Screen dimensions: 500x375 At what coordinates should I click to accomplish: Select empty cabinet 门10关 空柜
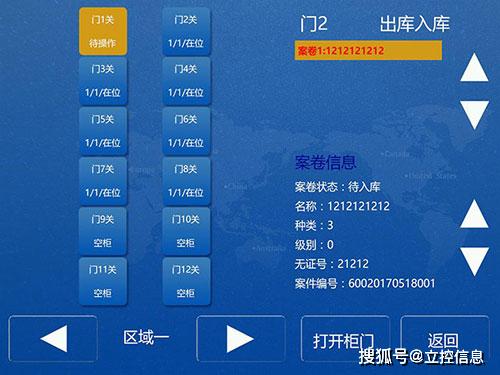click(186, 231)
